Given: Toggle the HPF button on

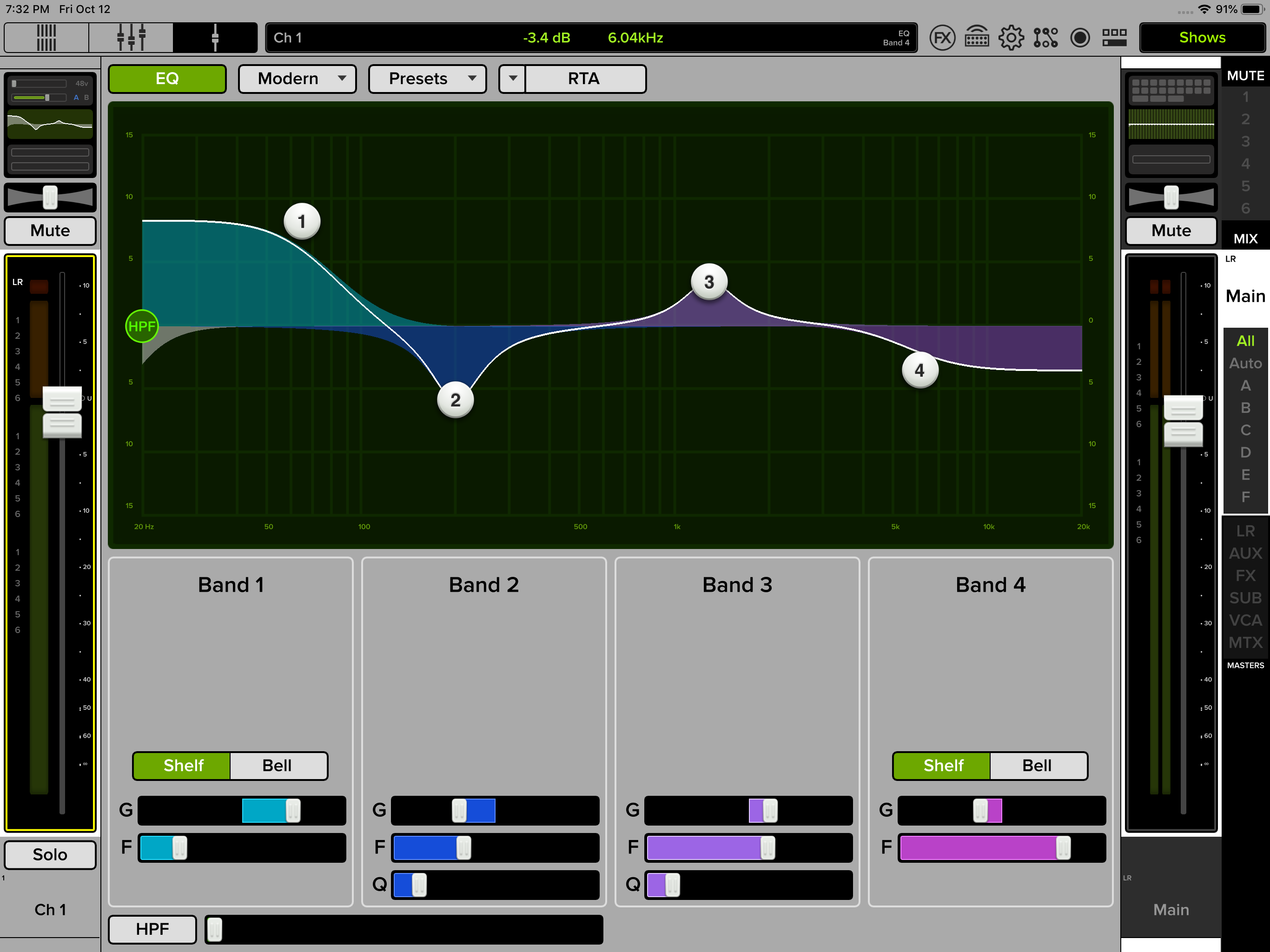Looking at the screenshot, I should pyautogui.click(x=152, y=928).
